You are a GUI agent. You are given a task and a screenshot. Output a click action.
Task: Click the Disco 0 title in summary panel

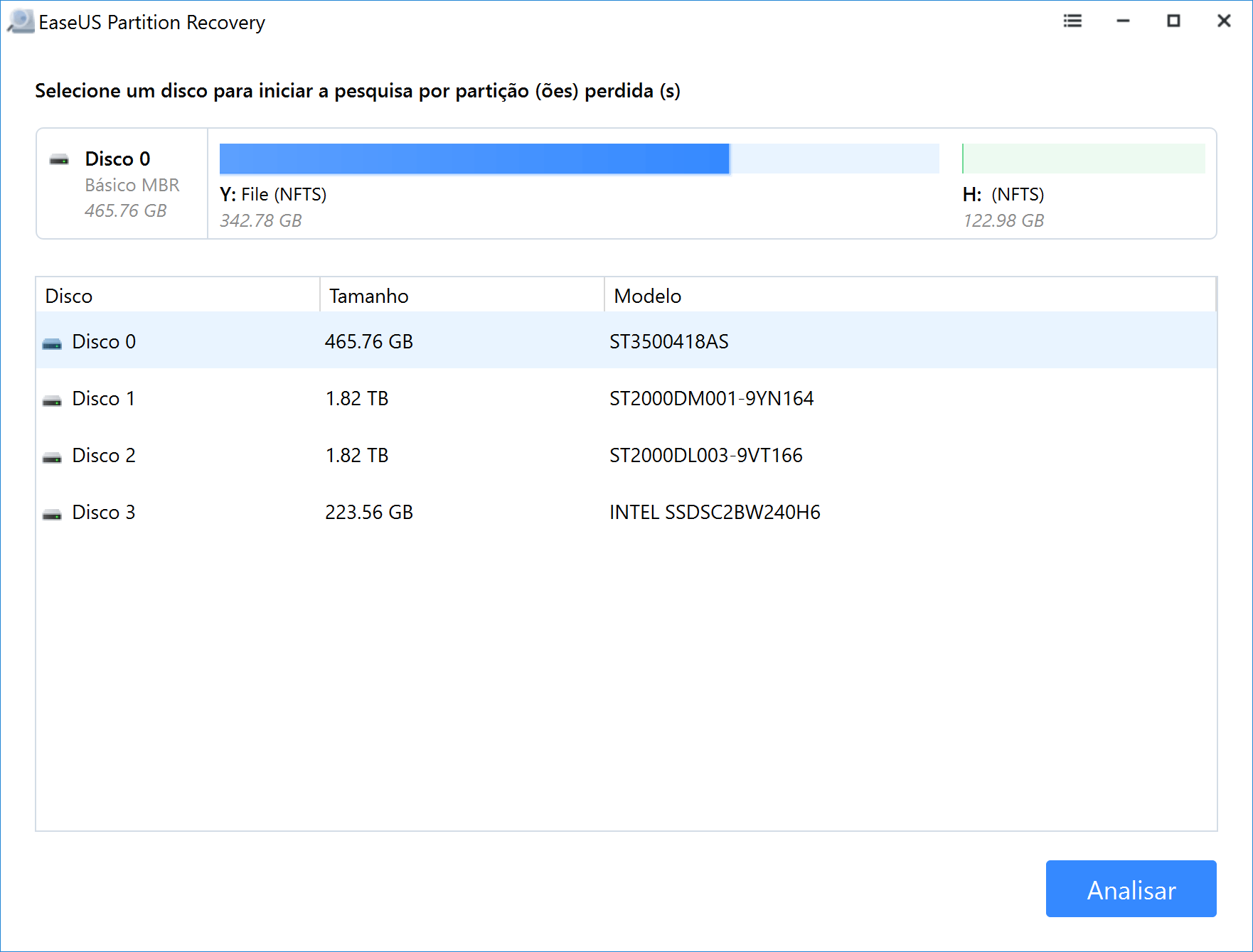(117, 159)
